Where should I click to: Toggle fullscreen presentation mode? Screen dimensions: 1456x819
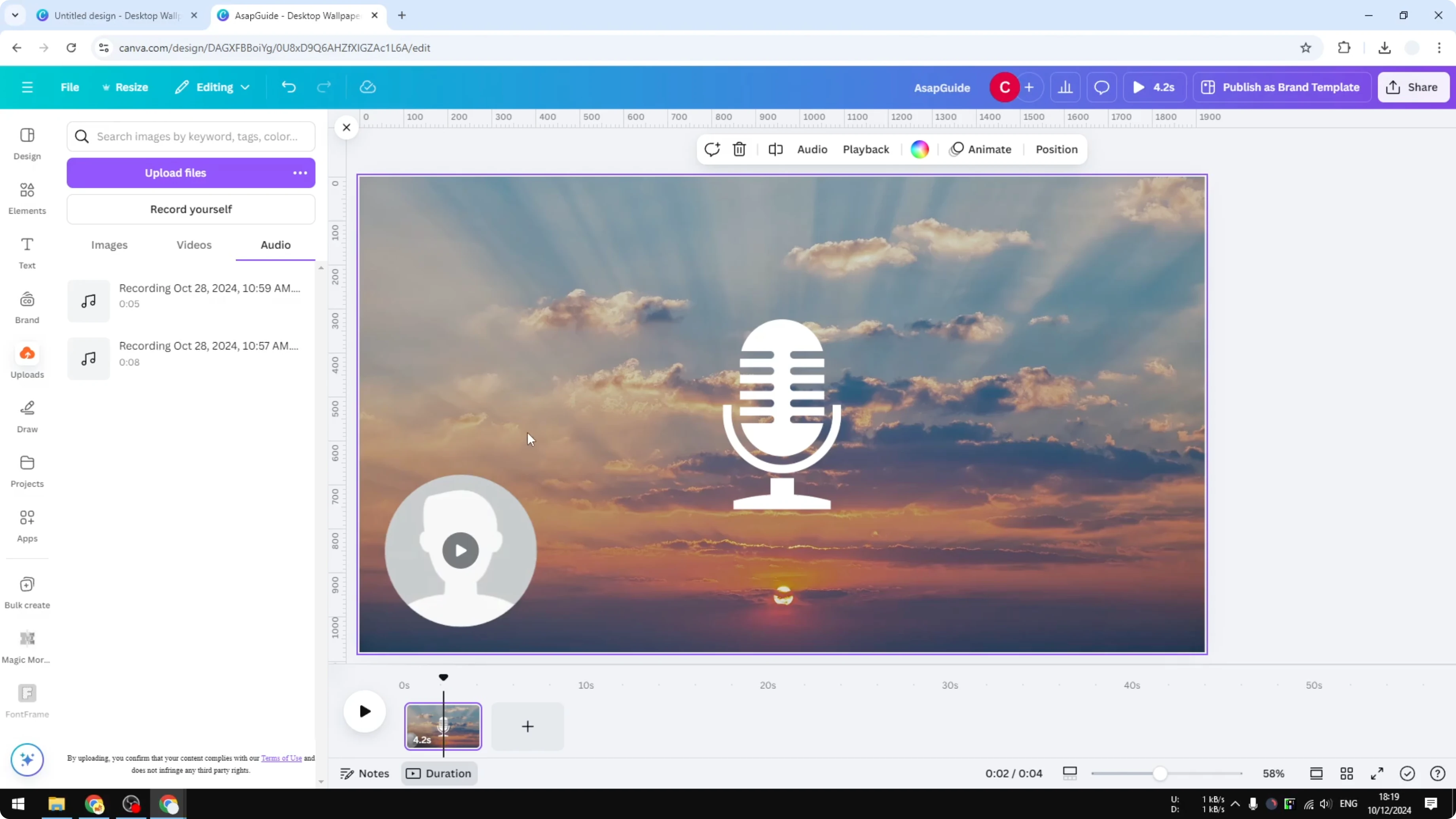pos(1377,773)
